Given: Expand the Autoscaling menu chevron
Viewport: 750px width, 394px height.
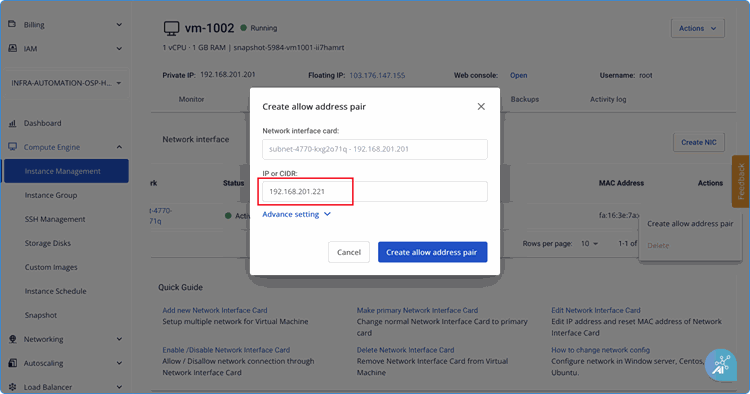Looking at the screenshot, I should (119, 363).
